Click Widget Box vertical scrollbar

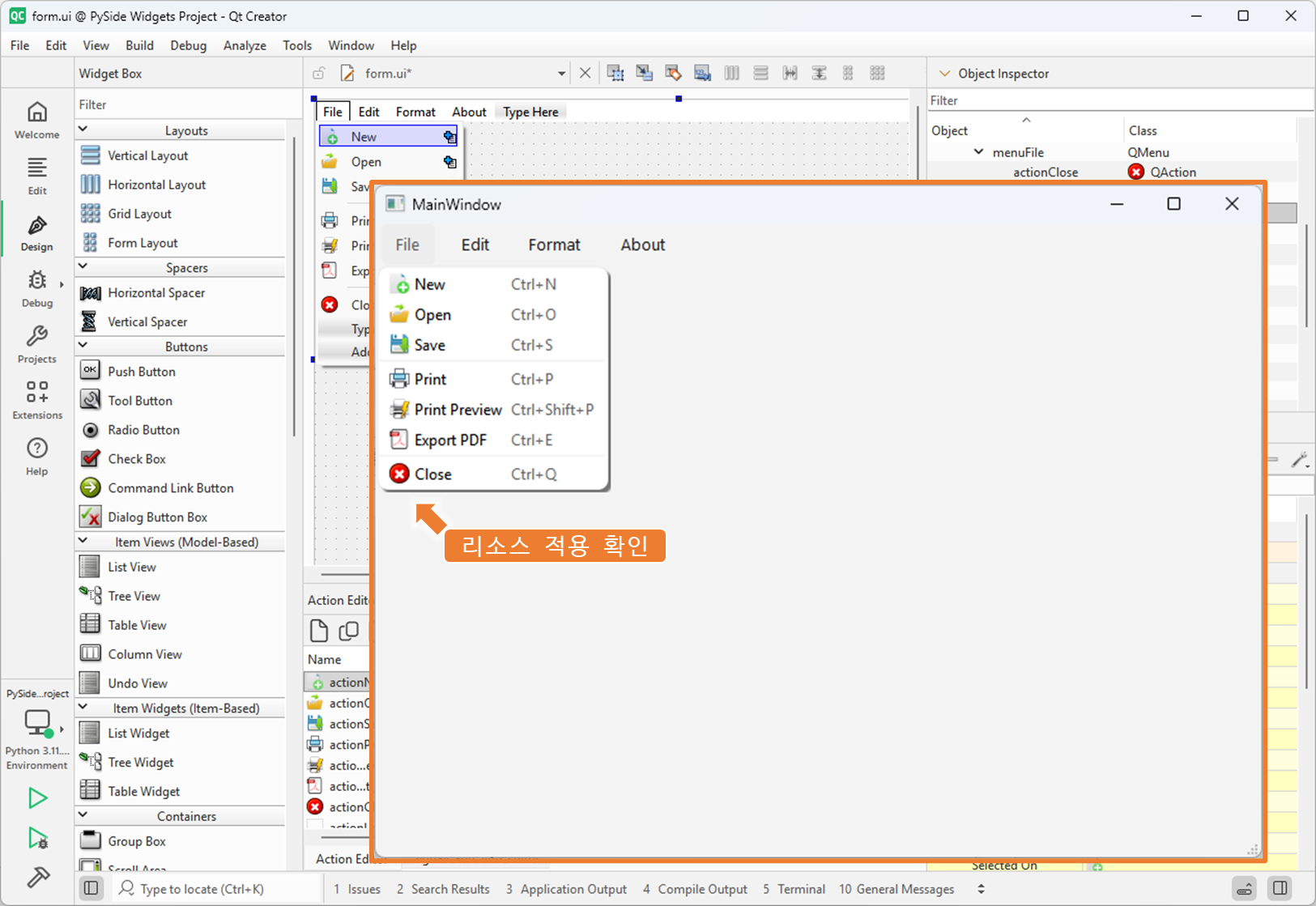tap(294, 287)
